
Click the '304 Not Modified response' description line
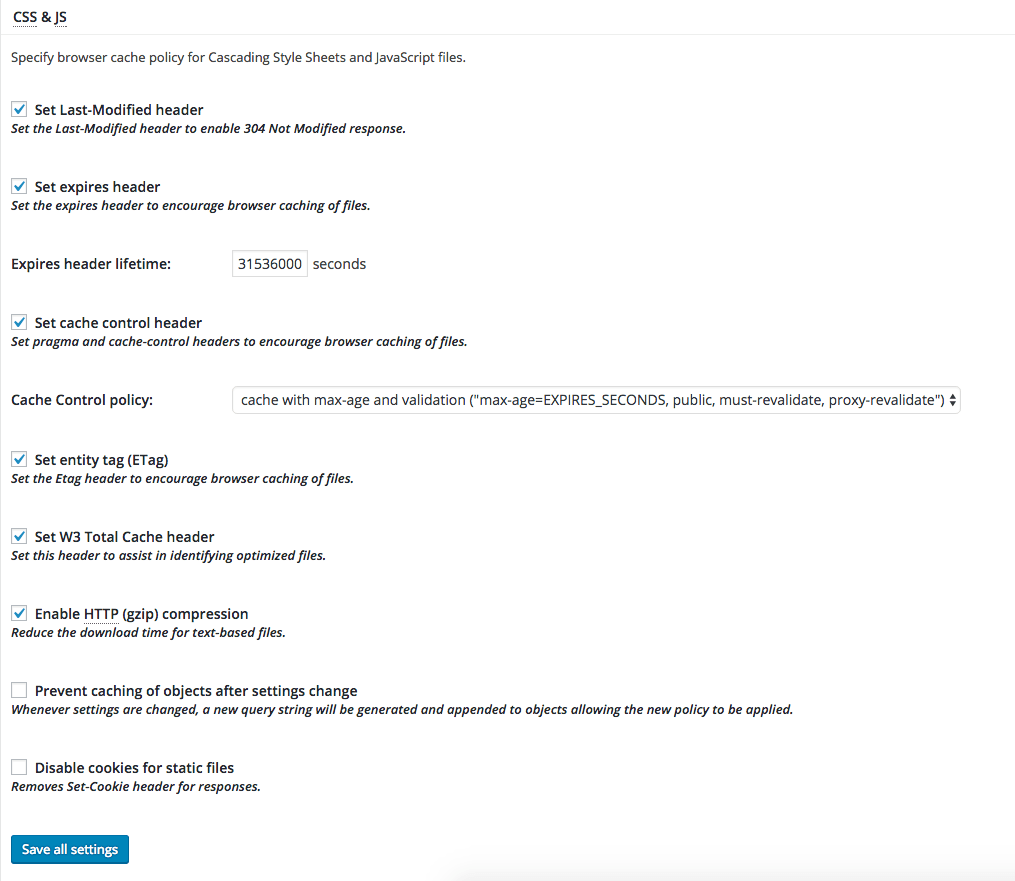pyautogui.click(x=208, y=129)
